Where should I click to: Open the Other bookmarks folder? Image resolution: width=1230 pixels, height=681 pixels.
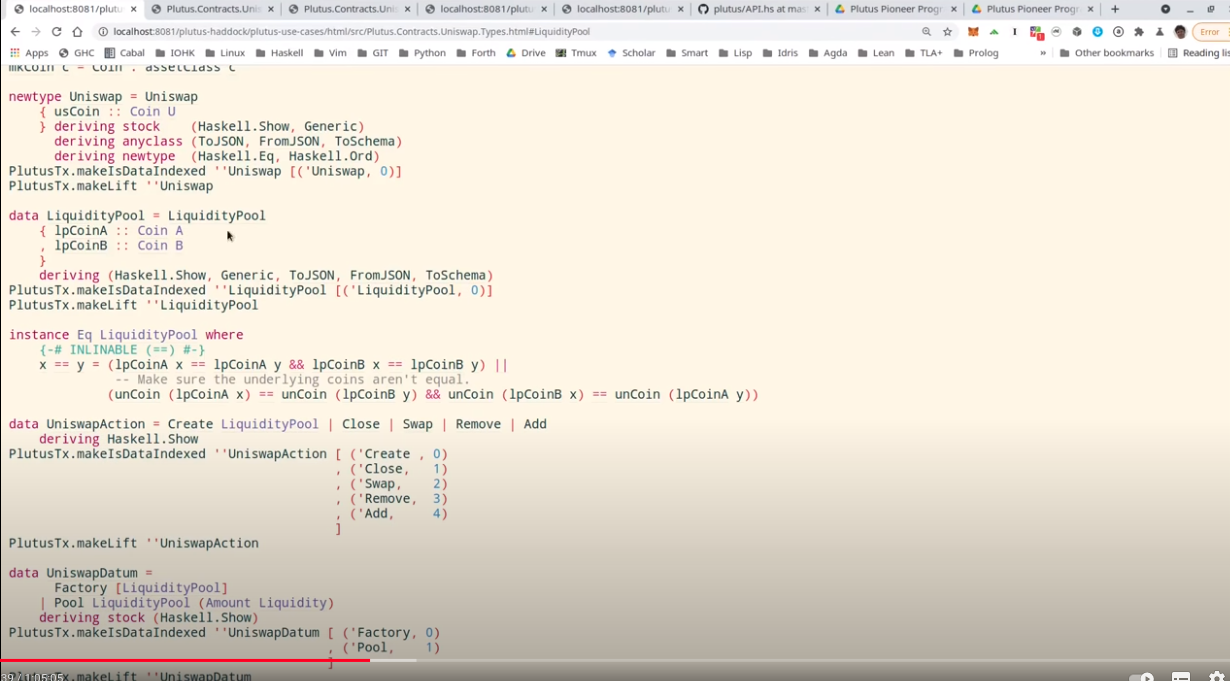pos(1106,53)
